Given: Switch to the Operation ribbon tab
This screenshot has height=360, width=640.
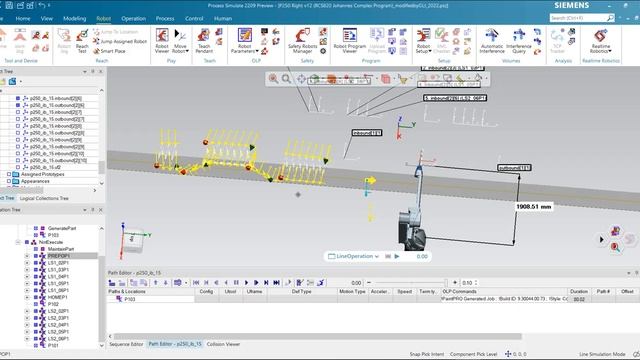Looking at the screenshot, I should click(133, 18).
